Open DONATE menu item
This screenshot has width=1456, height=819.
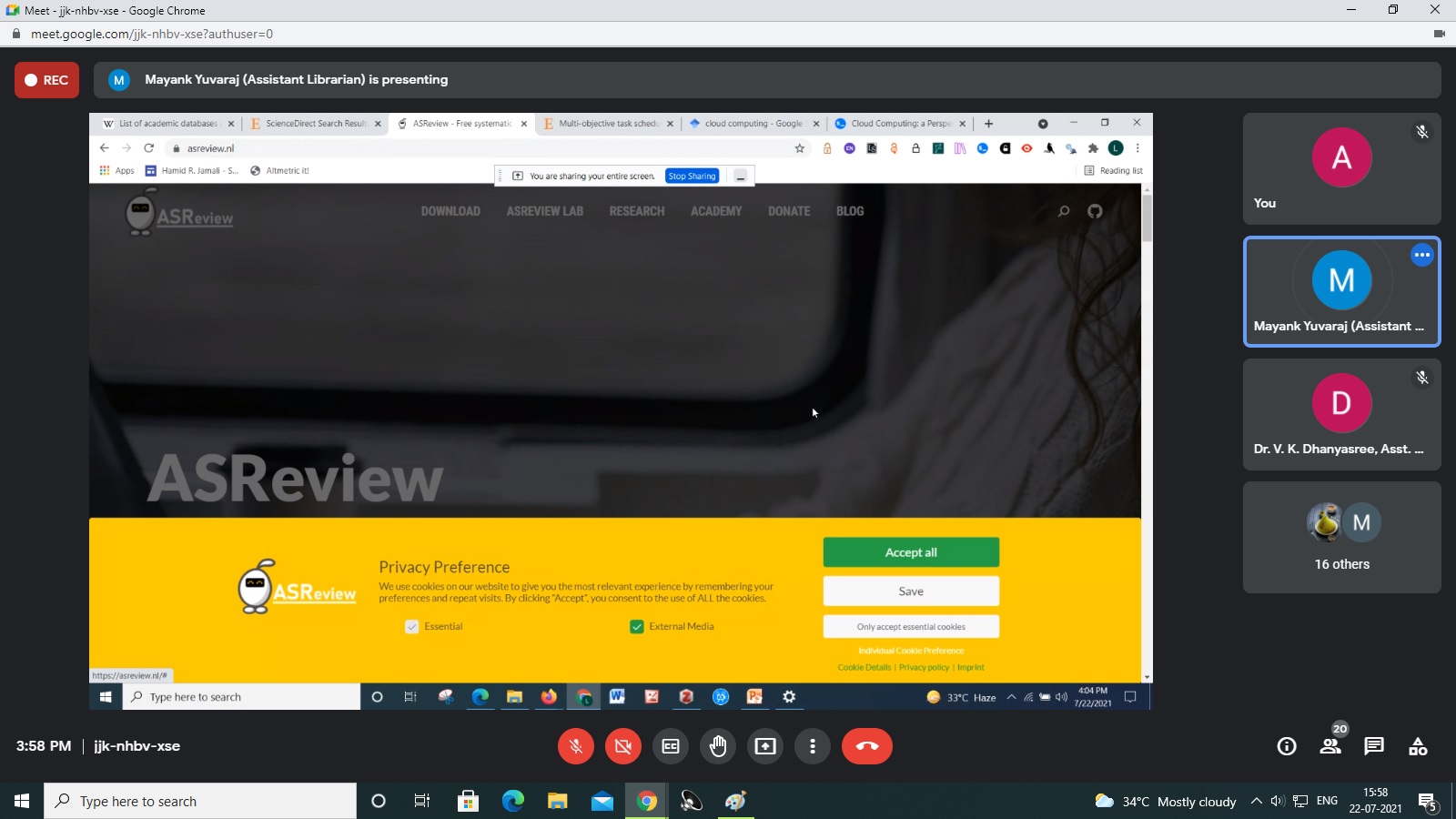789,211
